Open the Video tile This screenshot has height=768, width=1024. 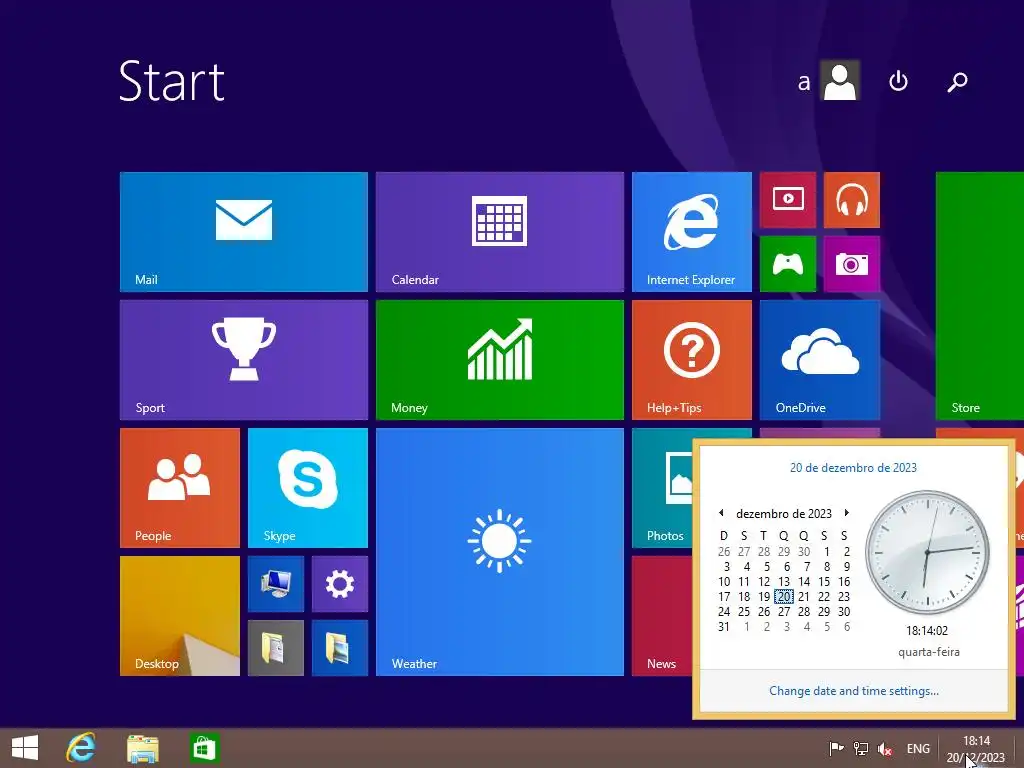tap(788, 200)
